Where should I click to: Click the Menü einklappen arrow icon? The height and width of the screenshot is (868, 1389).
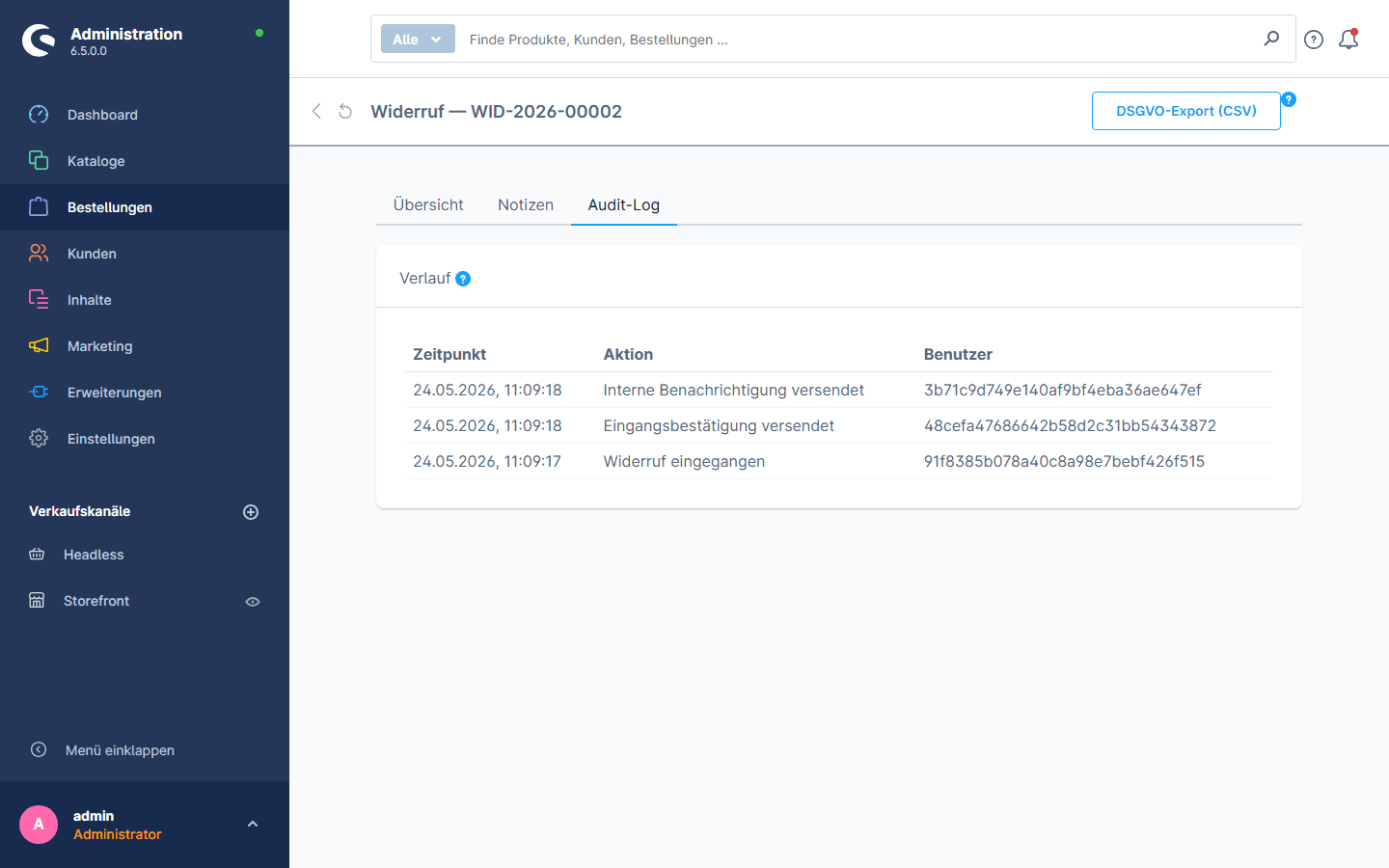coord(39,749)
